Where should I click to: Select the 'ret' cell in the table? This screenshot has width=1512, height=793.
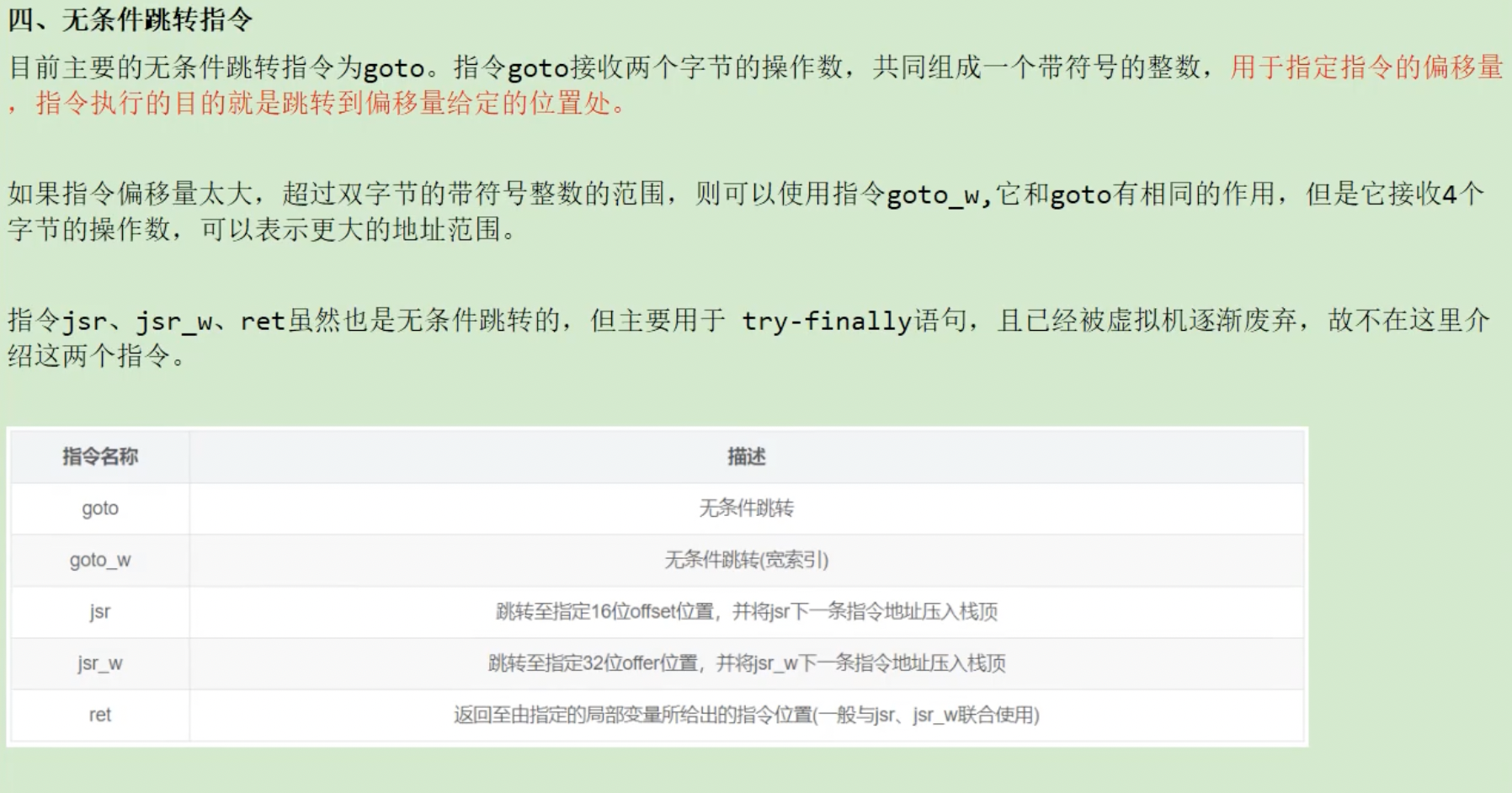[x=100, y=715]
